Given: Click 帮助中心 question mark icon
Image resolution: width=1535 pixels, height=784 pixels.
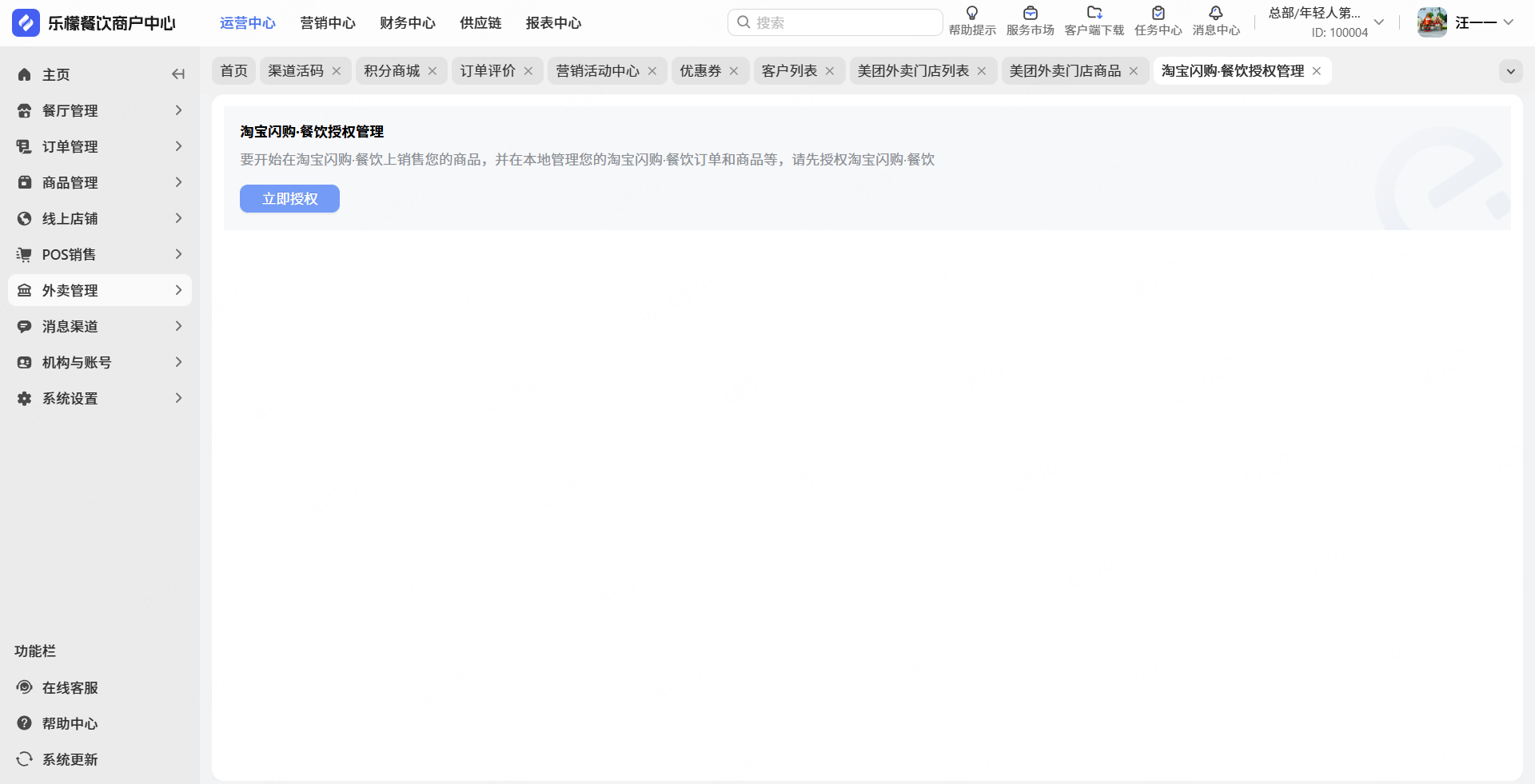Looking at the screenshot, I should 25,723.
